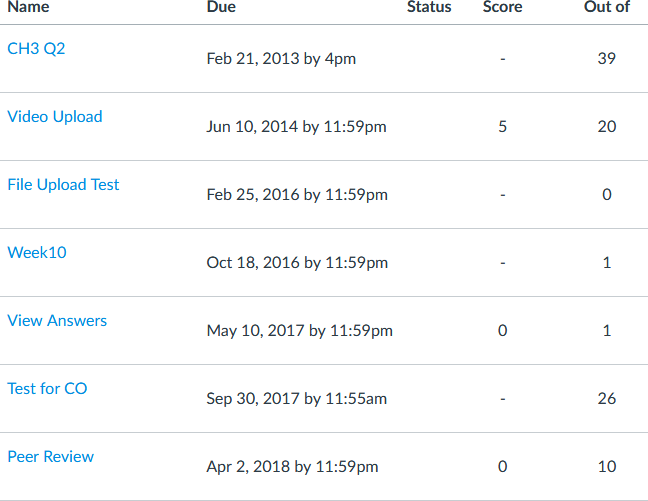
Task: Click the Score column header
Action: (x=503, y=7)
